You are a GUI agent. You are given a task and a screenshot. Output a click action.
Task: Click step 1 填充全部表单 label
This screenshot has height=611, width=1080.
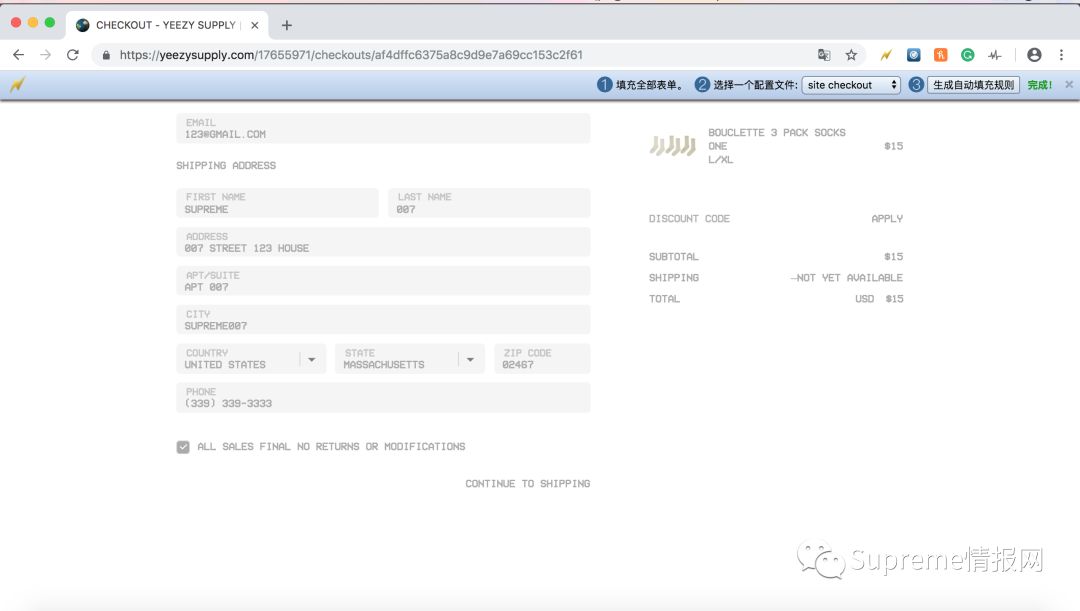648,85
